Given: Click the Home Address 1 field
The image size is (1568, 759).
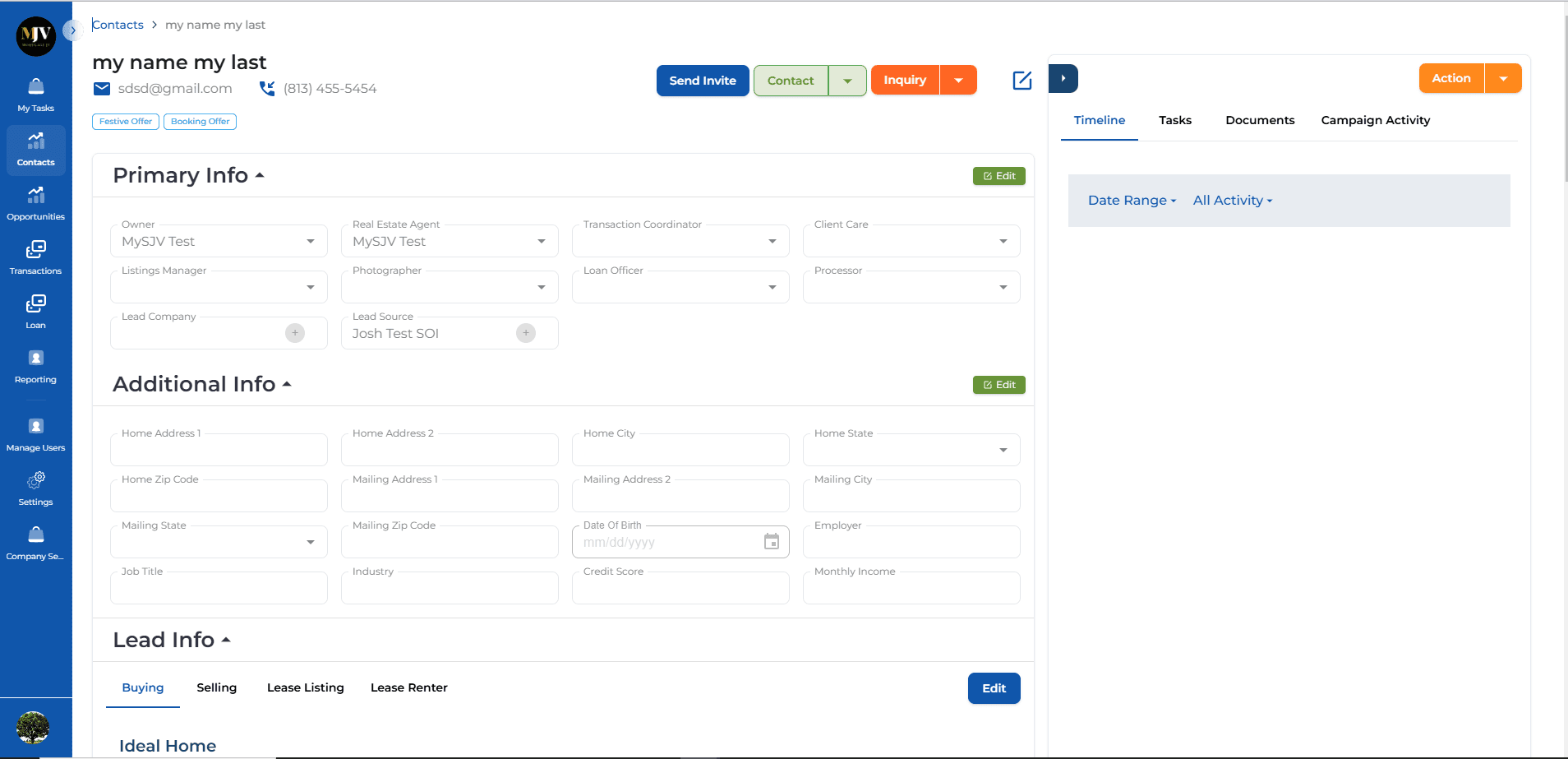Looking at the screenshot, I should tap(219, 450).
